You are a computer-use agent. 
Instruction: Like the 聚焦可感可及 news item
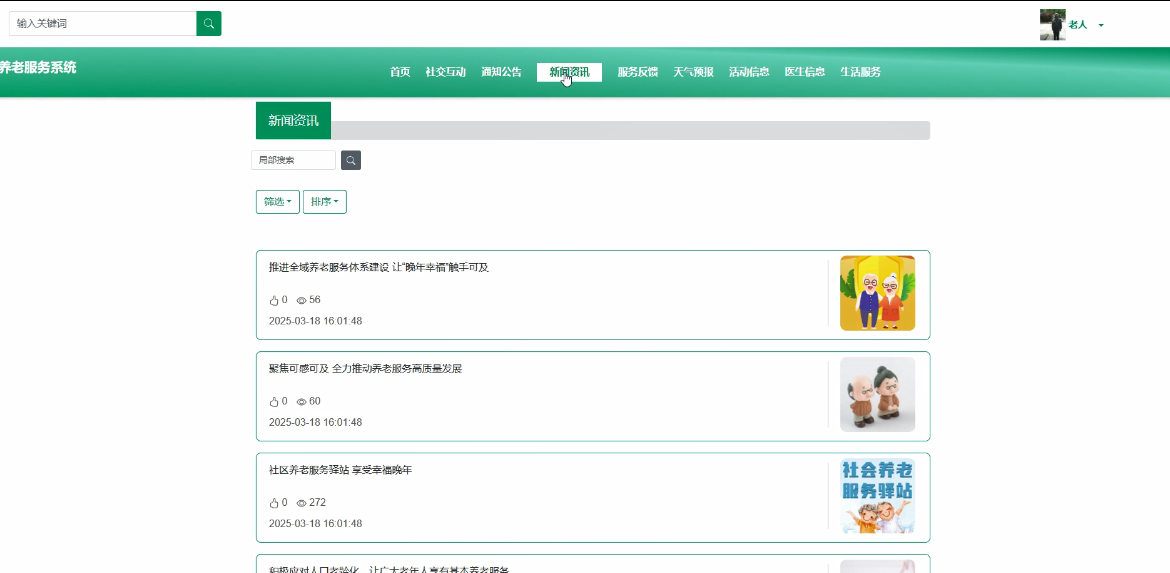273,401
